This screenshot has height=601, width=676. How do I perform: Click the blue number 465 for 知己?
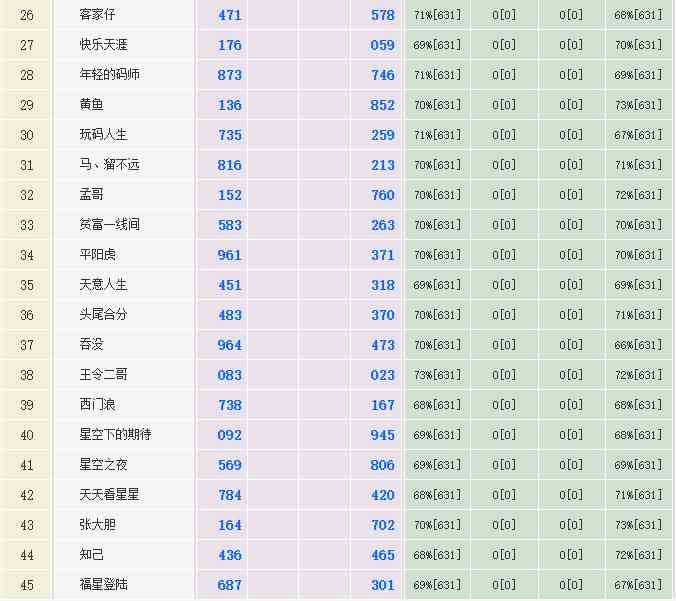click(x=382, y=555)
